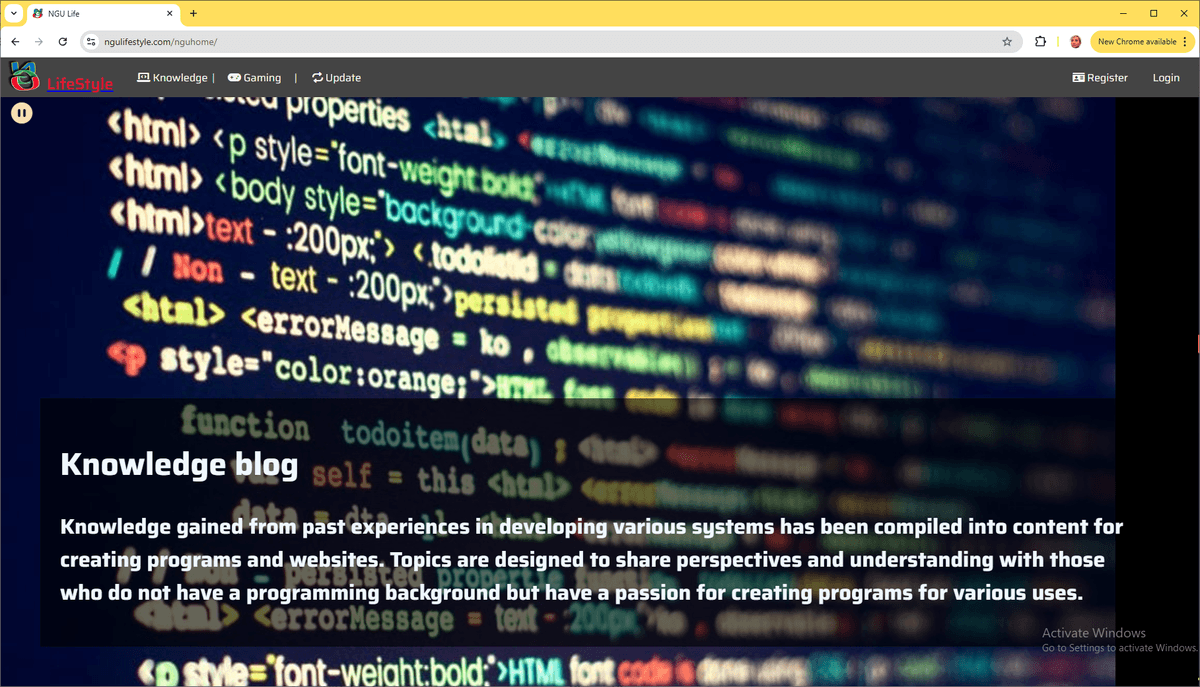
Task: Open the Knowledge menu
Action: [x=172, y=77]
